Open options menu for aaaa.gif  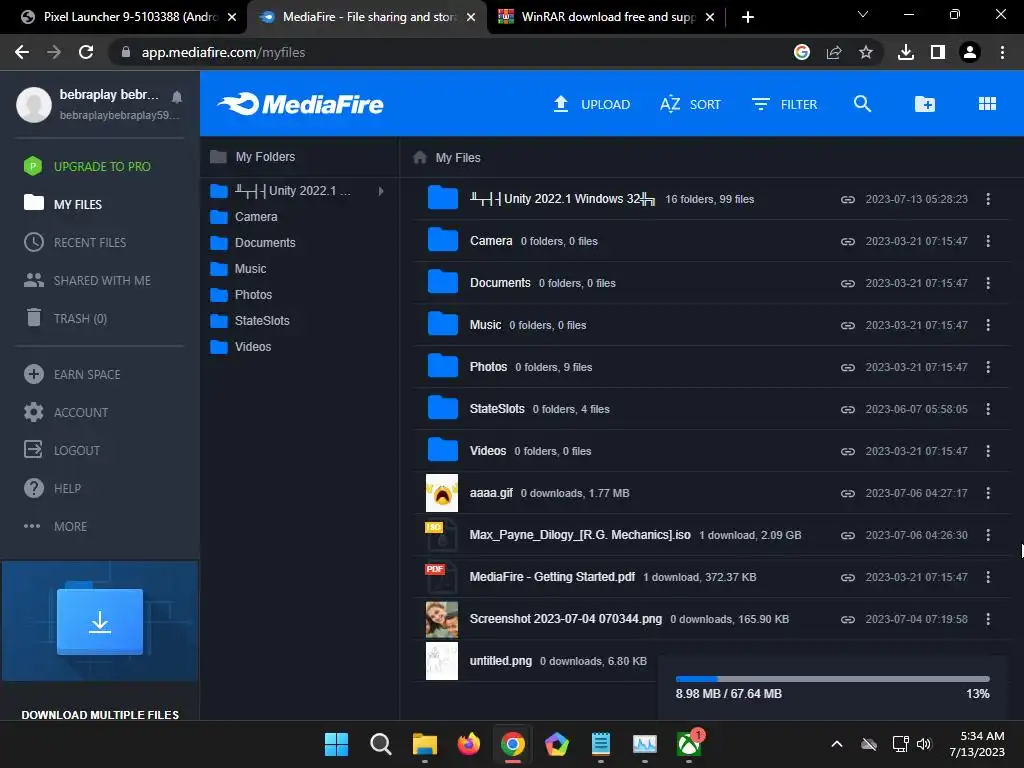click(x=988, y=493)
